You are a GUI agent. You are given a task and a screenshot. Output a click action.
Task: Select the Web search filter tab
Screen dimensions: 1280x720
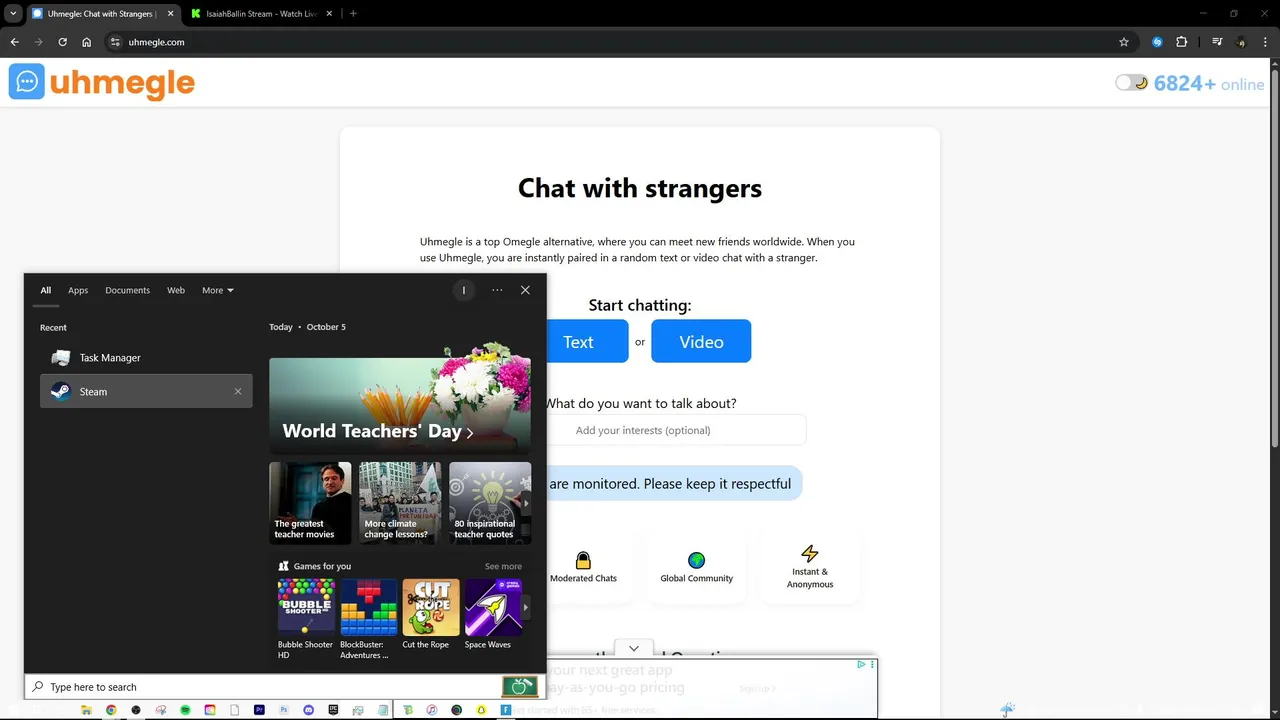click(x=176, y=290)
